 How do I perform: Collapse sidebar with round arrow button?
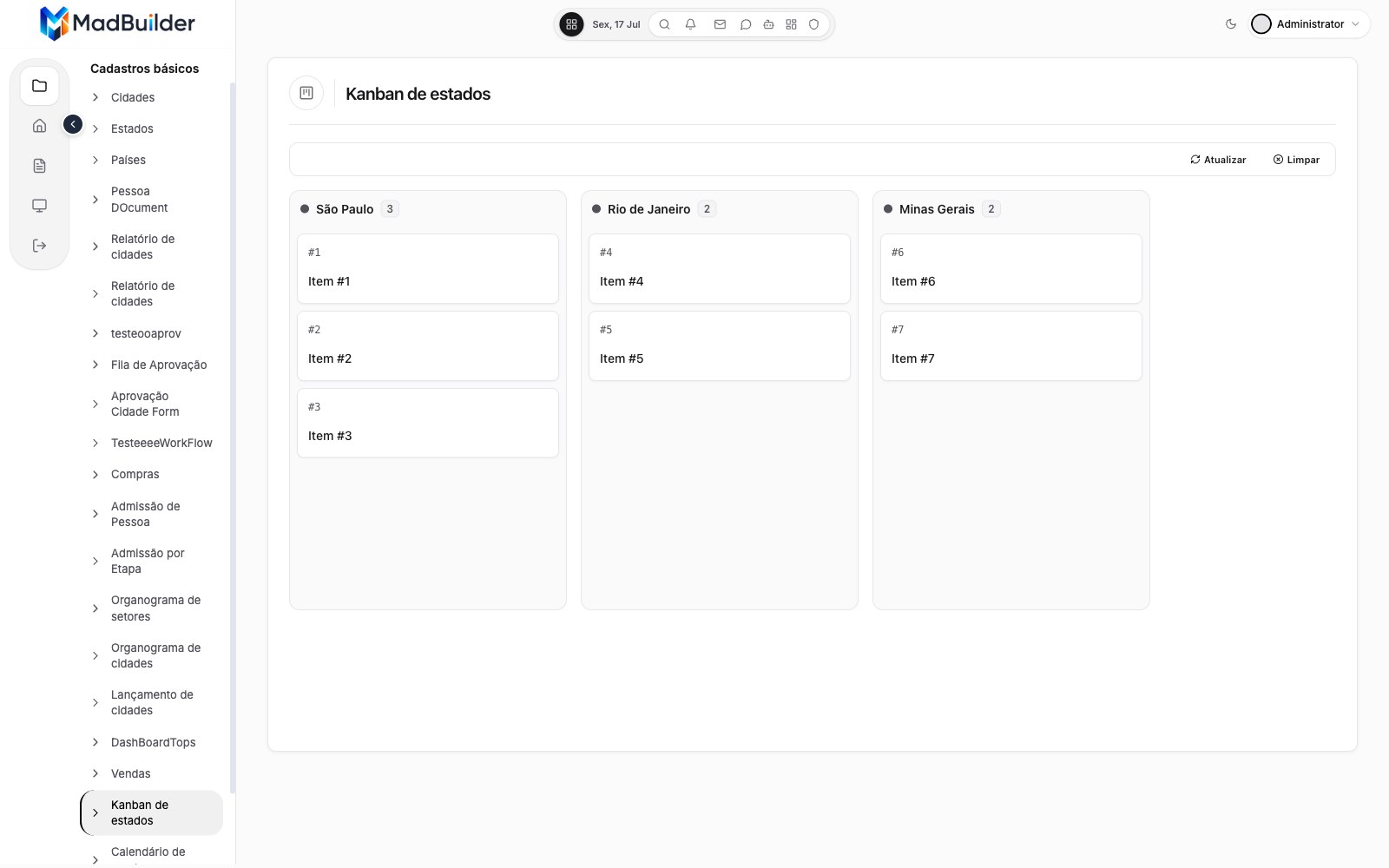click(73, 125)
